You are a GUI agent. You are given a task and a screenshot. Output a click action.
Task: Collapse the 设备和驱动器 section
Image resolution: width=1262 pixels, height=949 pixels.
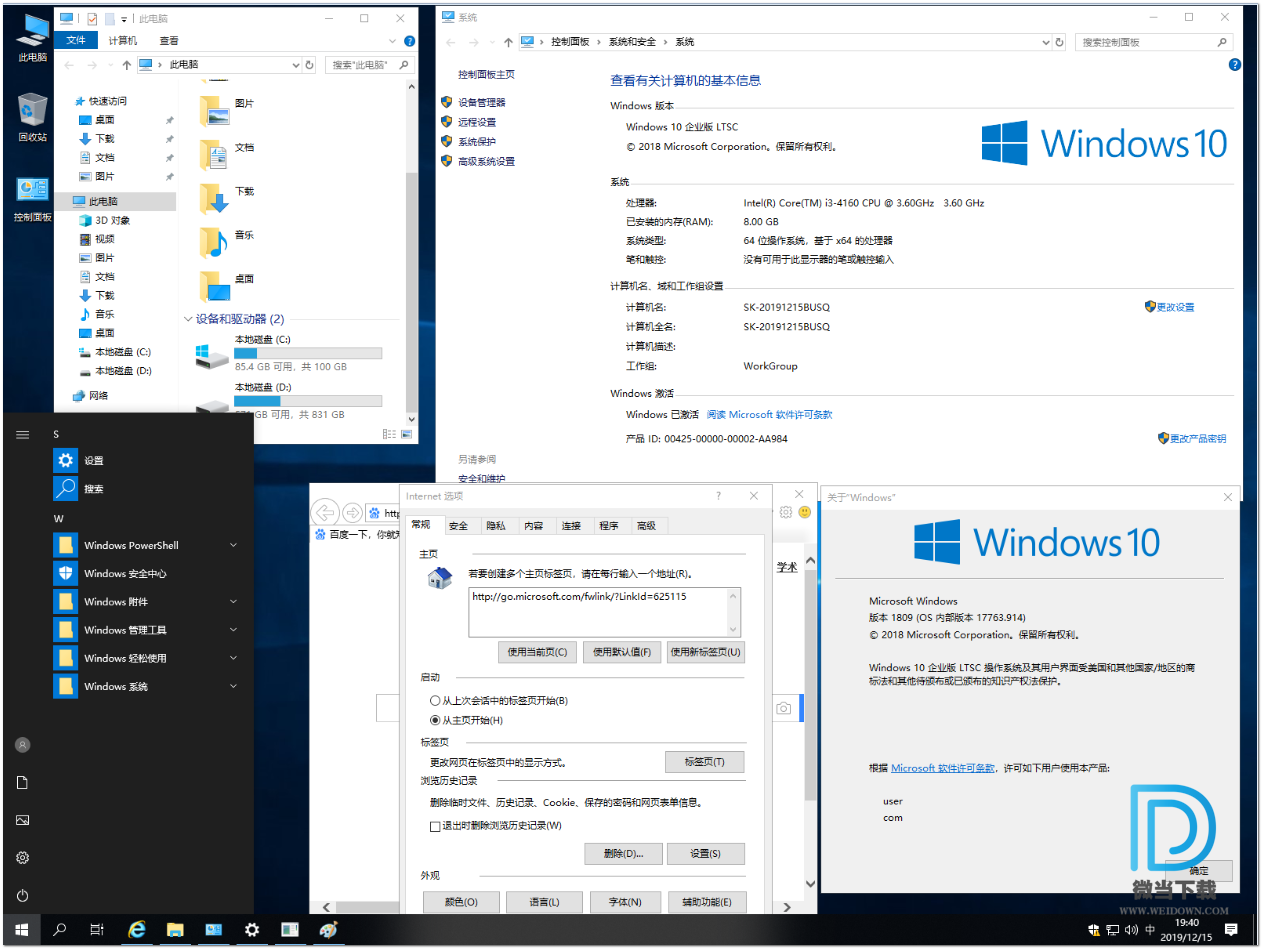point(188,319)
